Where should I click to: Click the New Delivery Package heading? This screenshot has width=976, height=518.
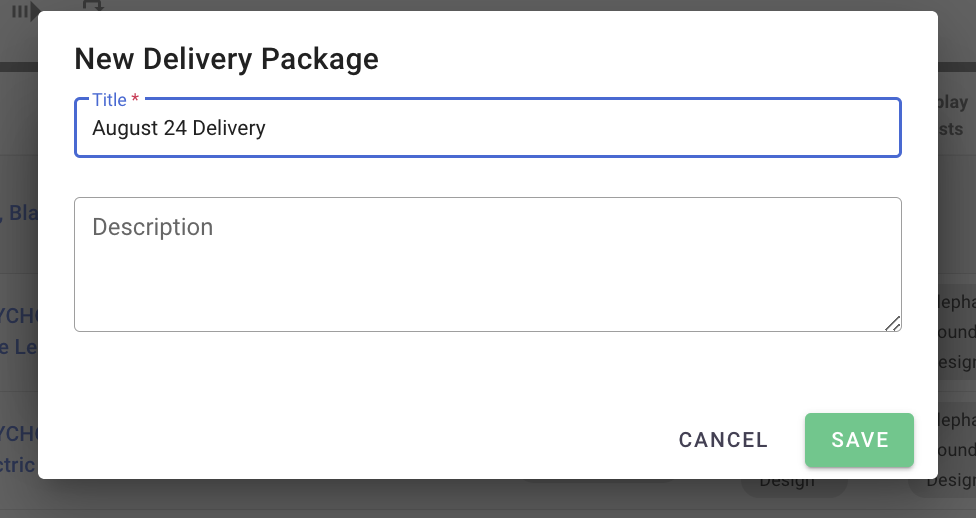[226, 59]
